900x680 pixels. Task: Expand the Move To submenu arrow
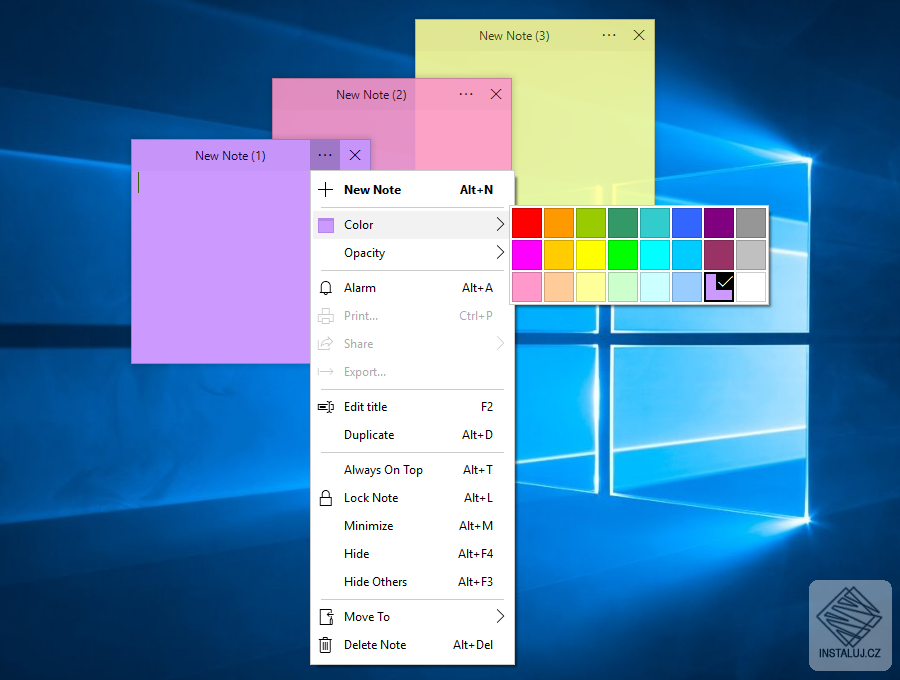(500, 617)
